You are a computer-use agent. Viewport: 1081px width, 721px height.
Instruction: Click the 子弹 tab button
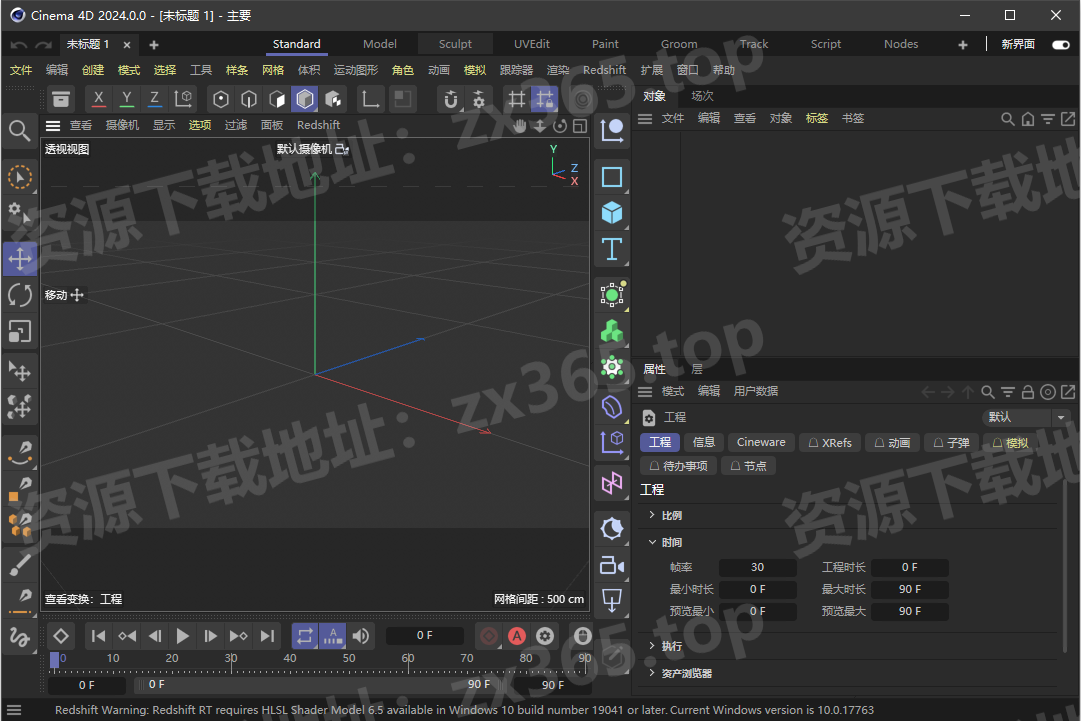pyautogui.click(x=951, y=443)
